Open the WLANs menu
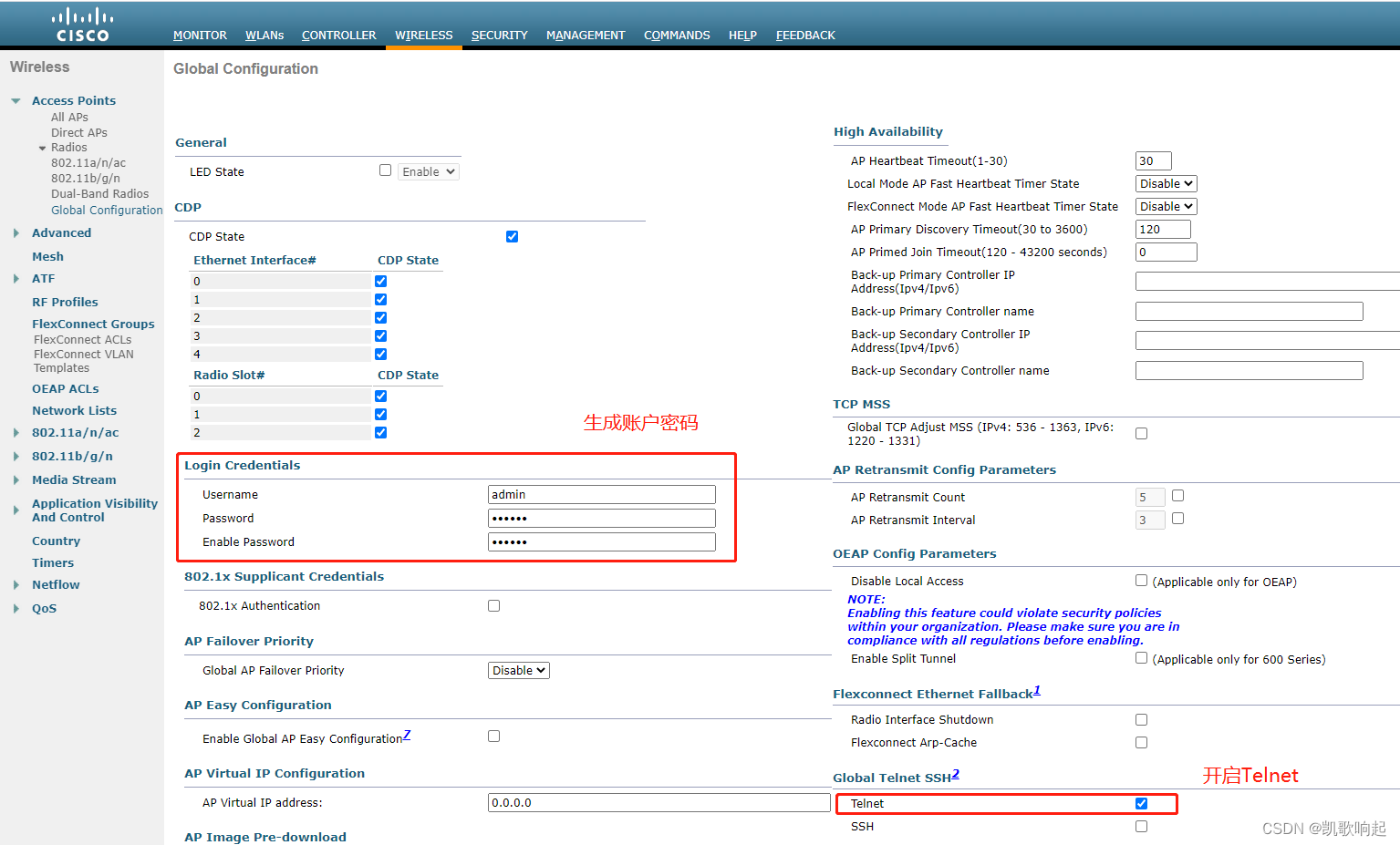Image resolution: width=1400 pixels, height=845 pixels. coord(264,36)
